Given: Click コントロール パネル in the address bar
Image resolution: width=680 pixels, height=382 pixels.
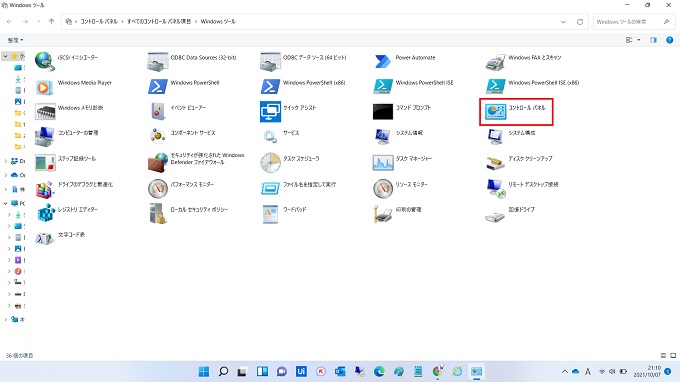Looking at the screenshot, I should tap(99, 21).
